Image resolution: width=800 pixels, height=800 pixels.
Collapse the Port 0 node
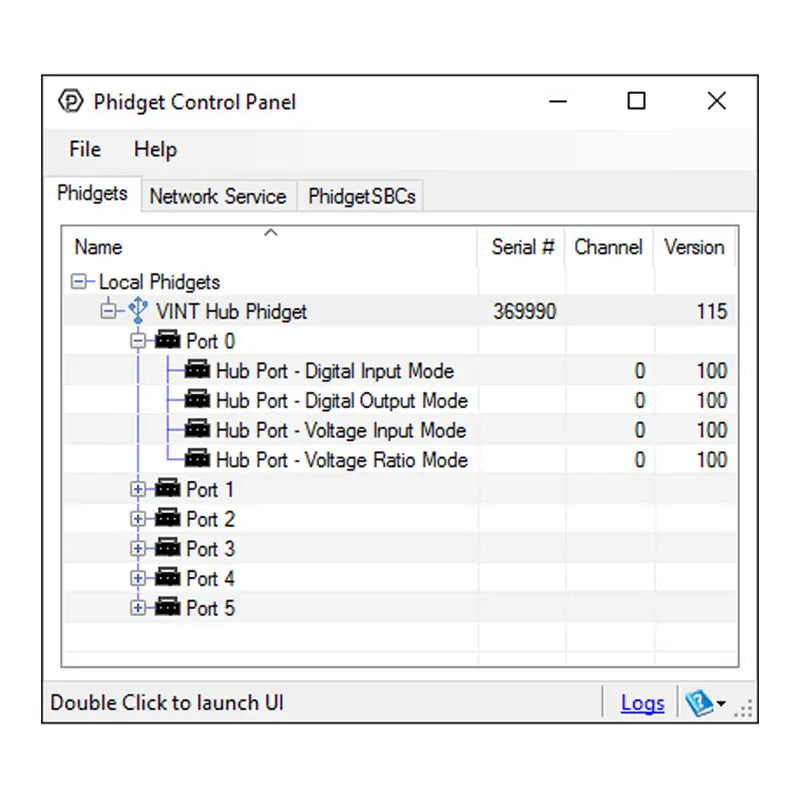(x=138, y=340)
